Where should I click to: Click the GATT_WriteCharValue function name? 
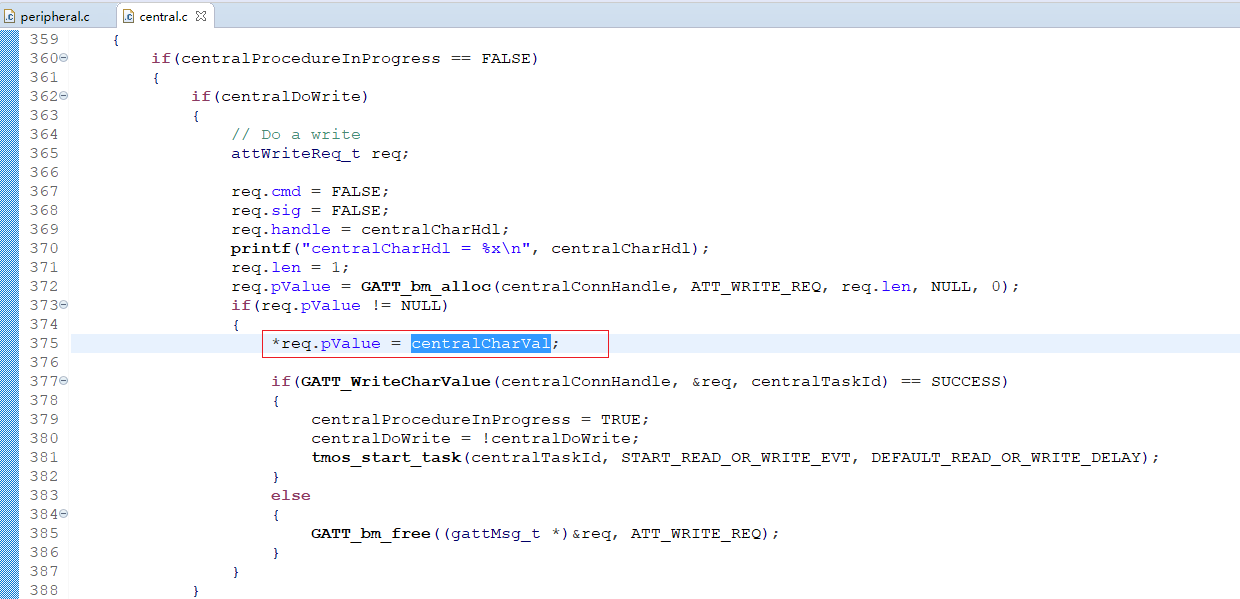395,382
